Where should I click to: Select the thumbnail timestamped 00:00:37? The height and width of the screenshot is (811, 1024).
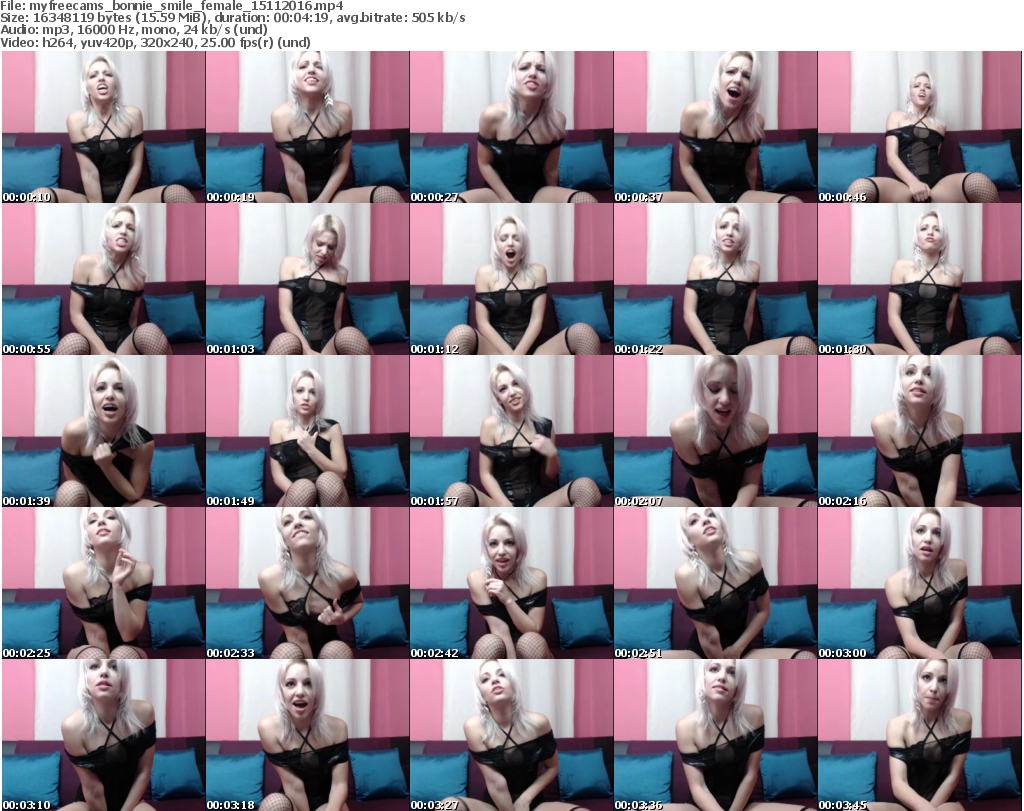(x=715, y=127)
